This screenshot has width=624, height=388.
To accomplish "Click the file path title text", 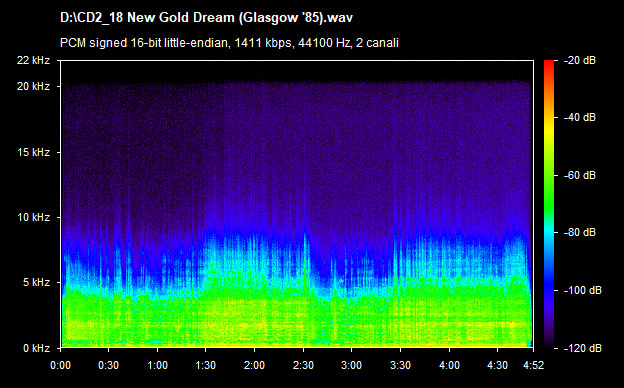I will point(206,18).
